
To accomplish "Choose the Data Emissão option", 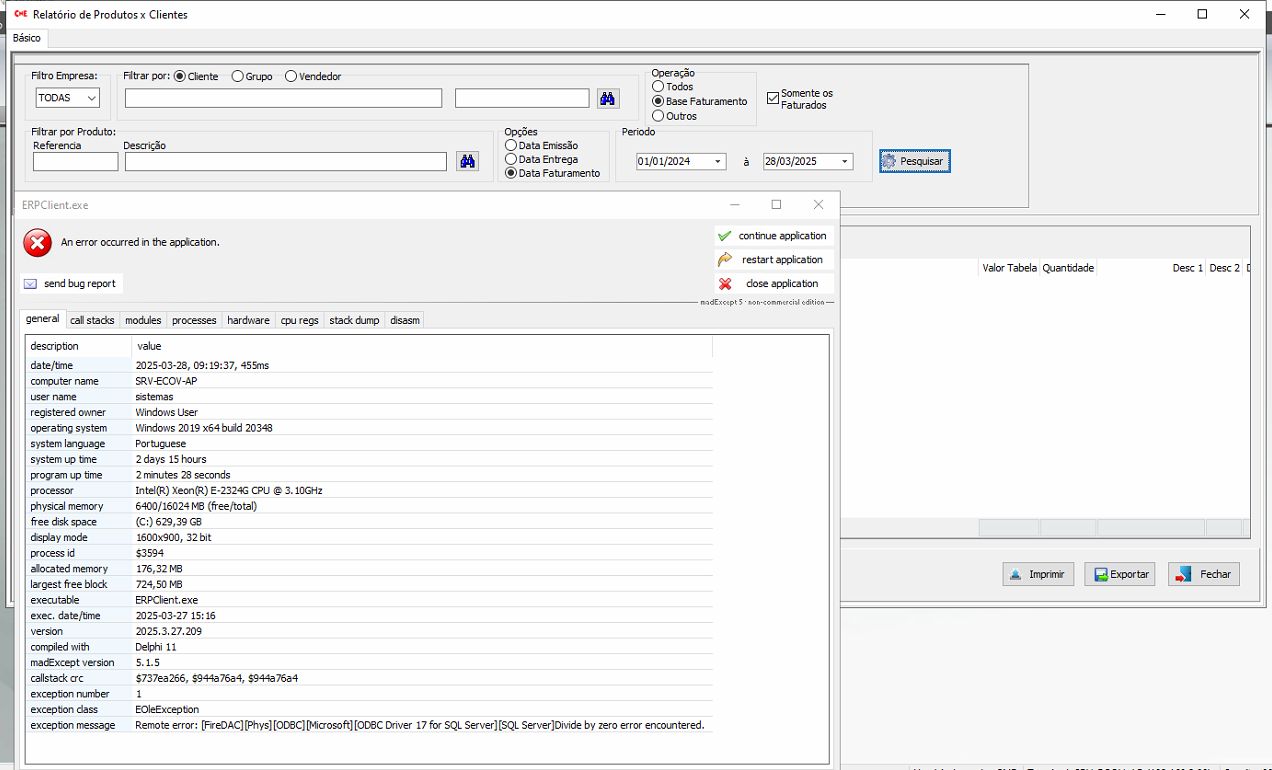I will tap(511, 146).
